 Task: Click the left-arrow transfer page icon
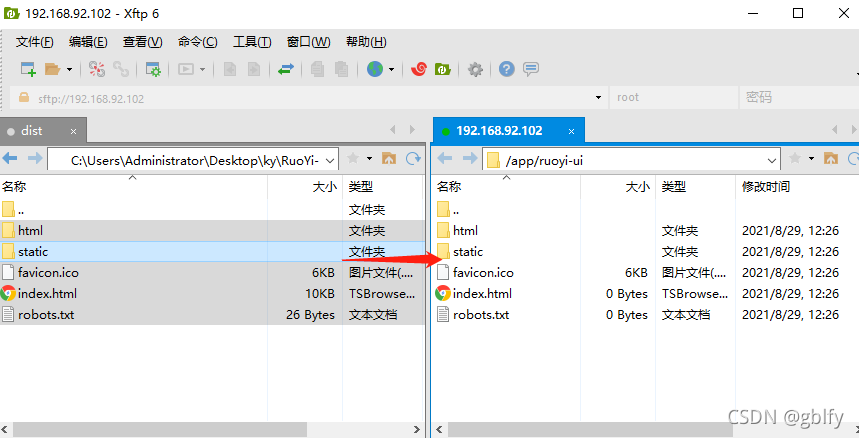point(230,69)
